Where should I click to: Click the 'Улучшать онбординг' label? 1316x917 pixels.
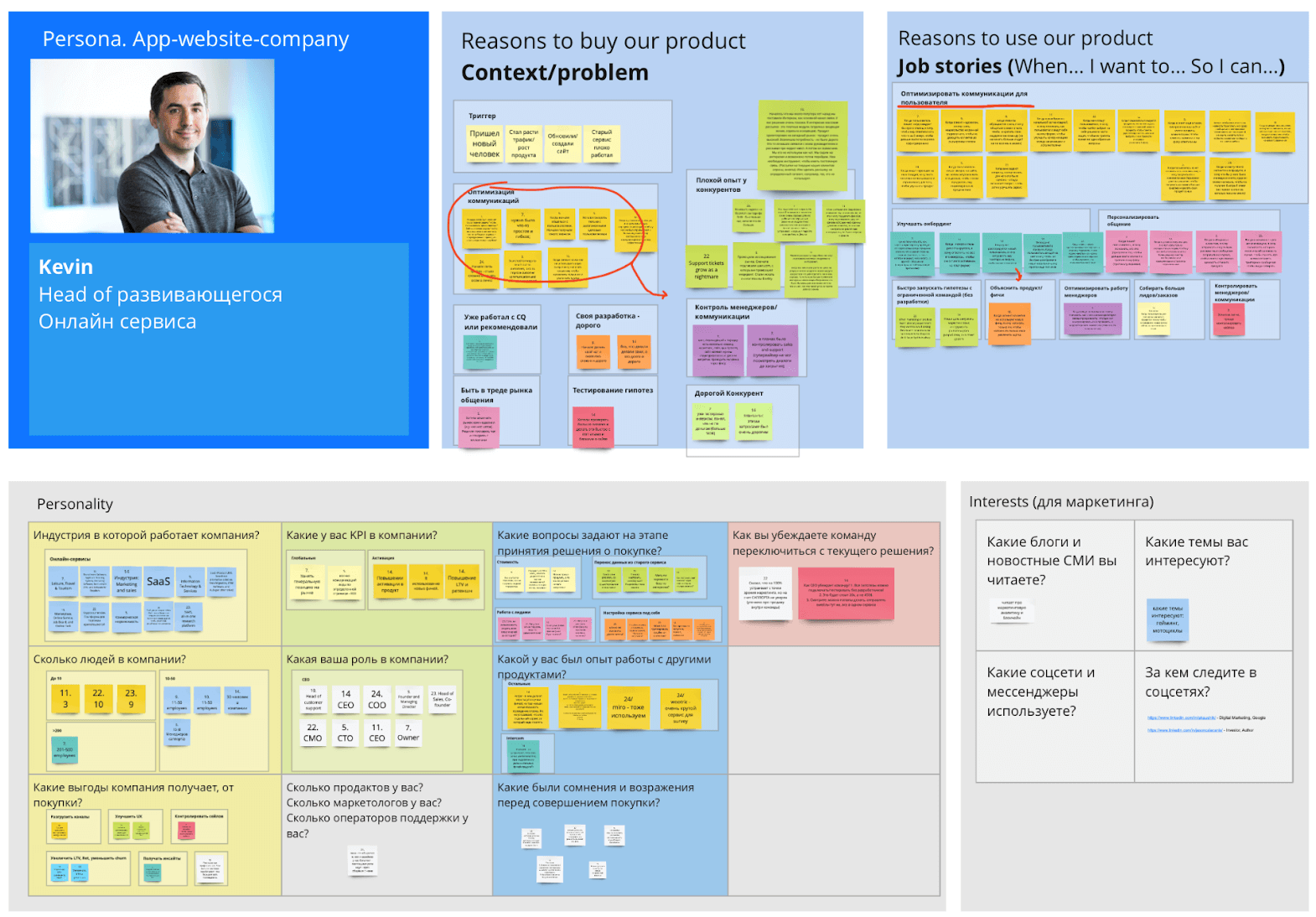click(x=924, y=224)
